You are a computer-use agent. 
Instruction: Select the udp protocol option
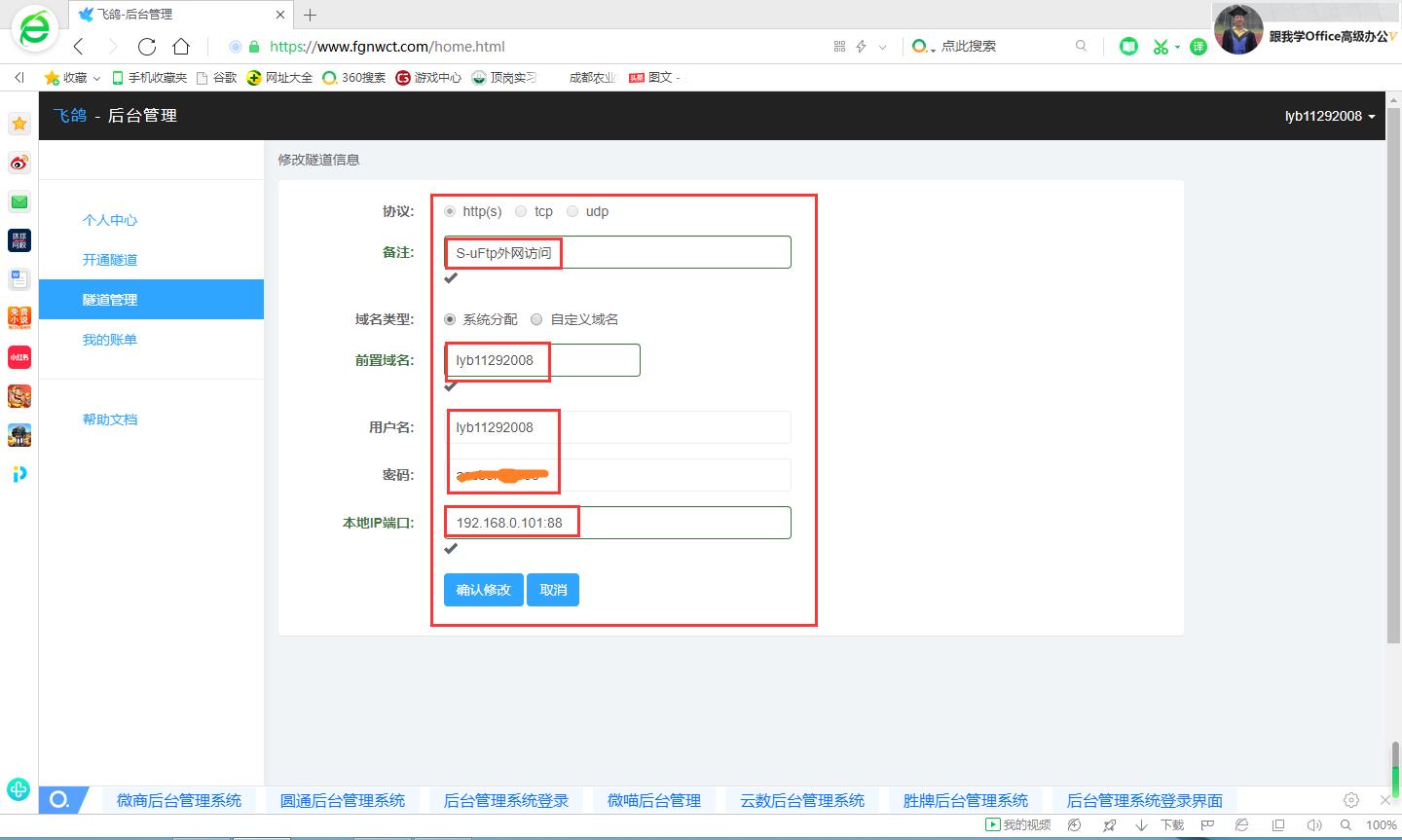[572, 211]
